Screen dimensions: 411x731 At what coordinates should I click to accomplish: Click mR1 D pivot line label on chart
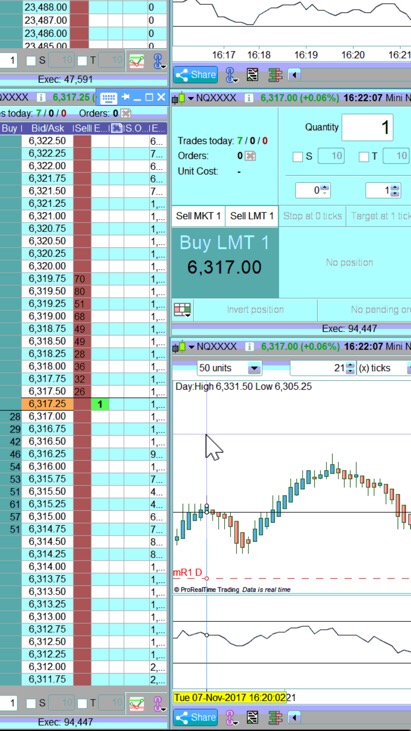(x=187, y=572)
